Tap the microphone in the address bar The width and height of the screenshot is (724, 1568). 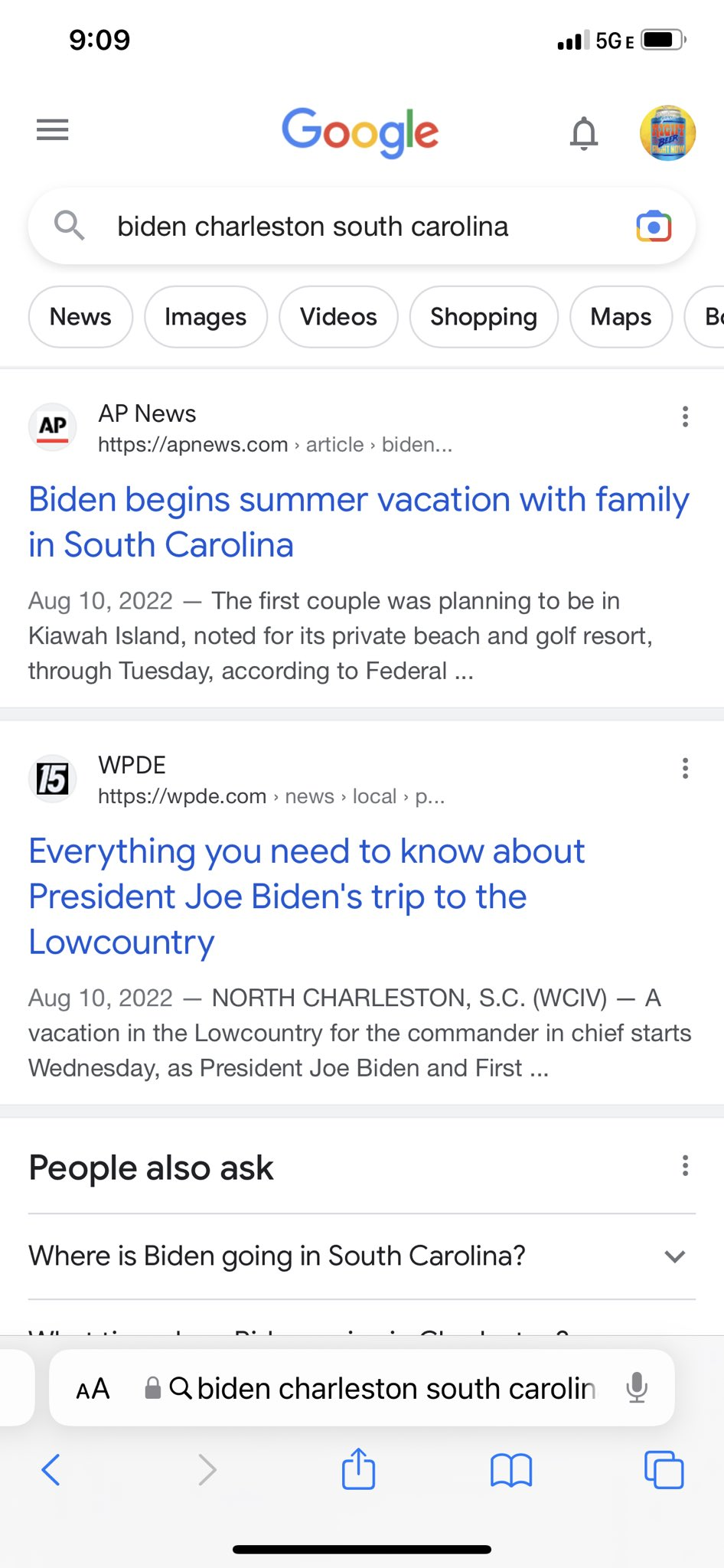coord(637,1388)
